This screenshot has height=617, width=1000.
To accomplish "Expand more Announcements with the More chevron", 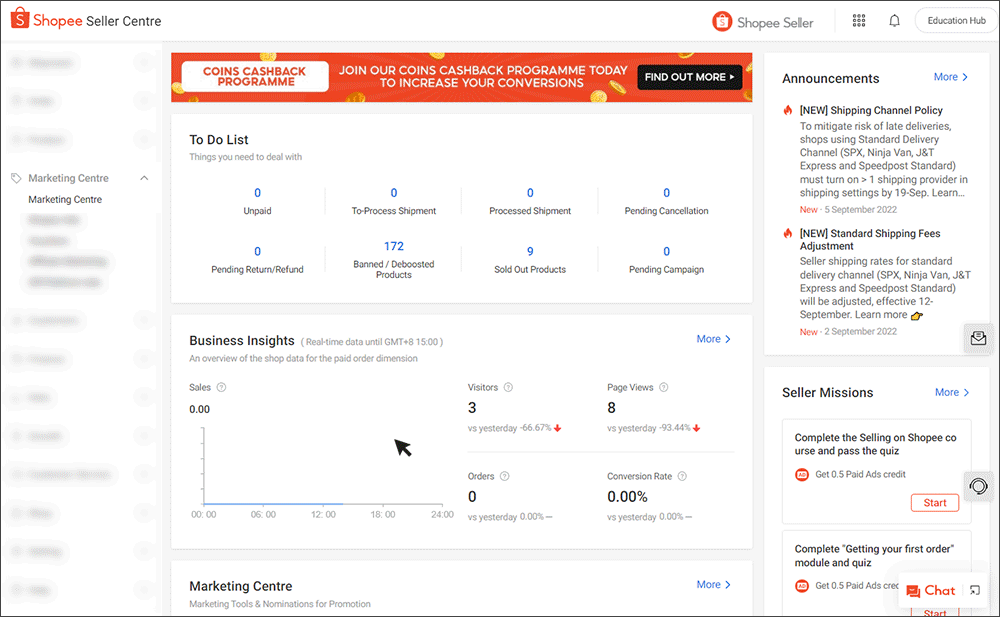I will pos(950,77).
